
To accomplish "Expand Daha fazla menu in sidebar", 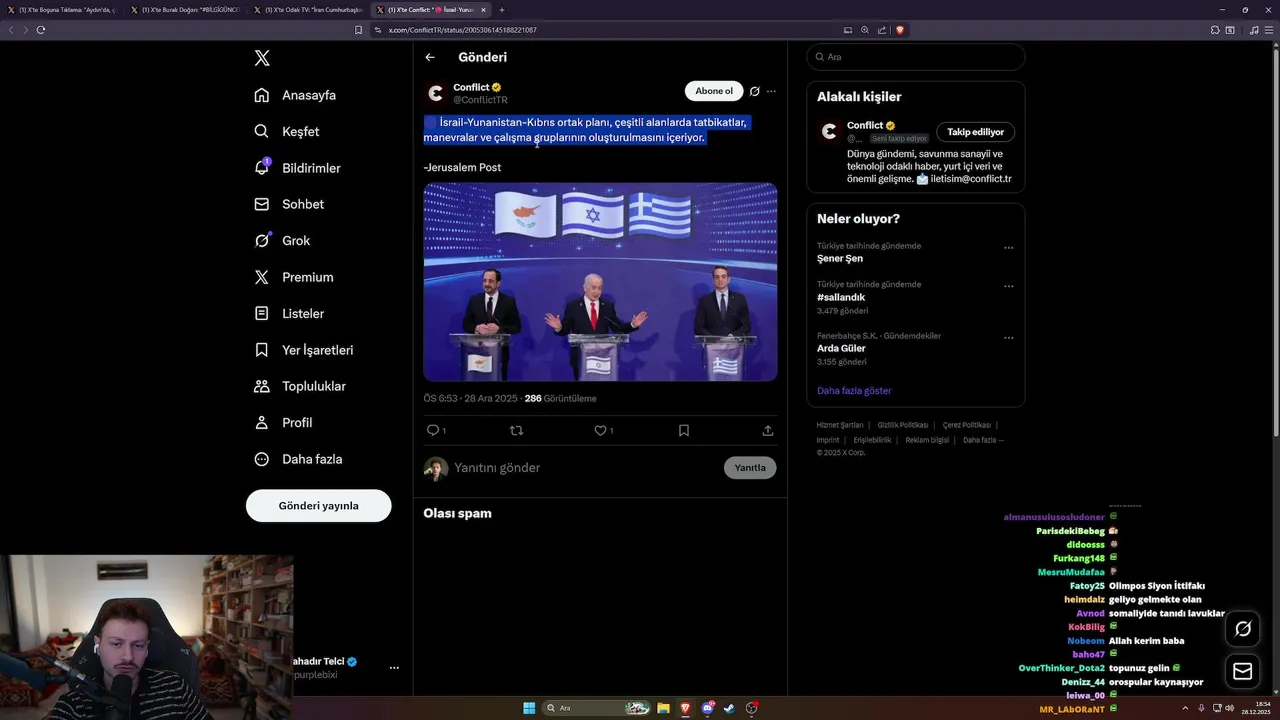I will (298, 459).
